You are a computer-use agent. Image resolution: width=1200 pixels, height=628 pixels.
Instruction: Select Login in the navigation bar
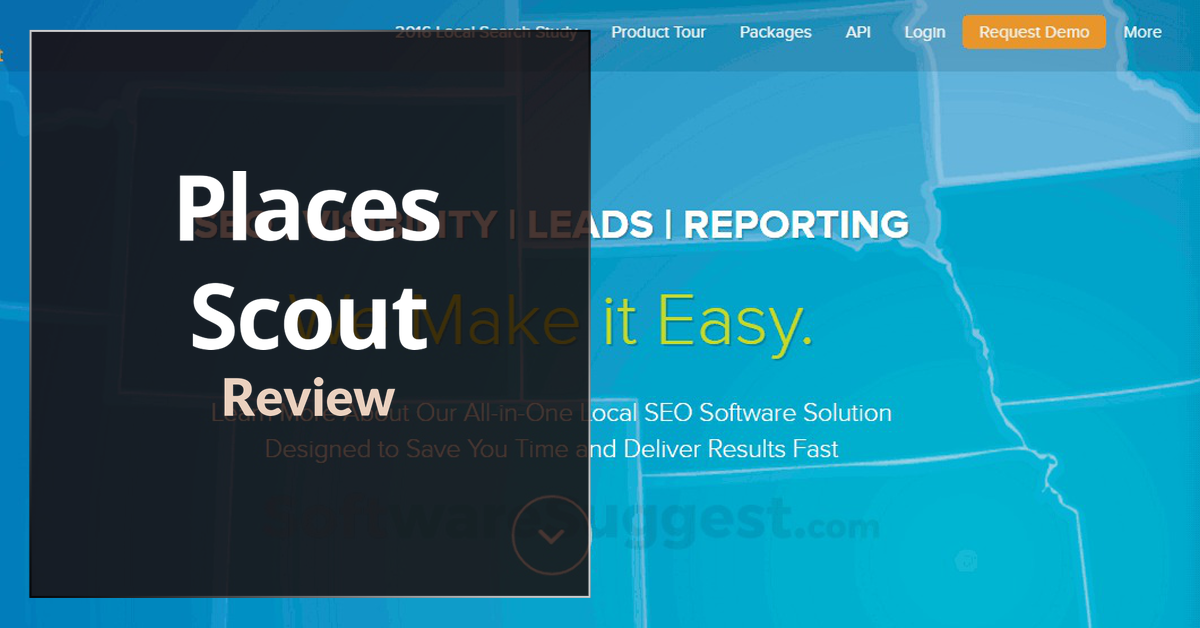point(924,32)
